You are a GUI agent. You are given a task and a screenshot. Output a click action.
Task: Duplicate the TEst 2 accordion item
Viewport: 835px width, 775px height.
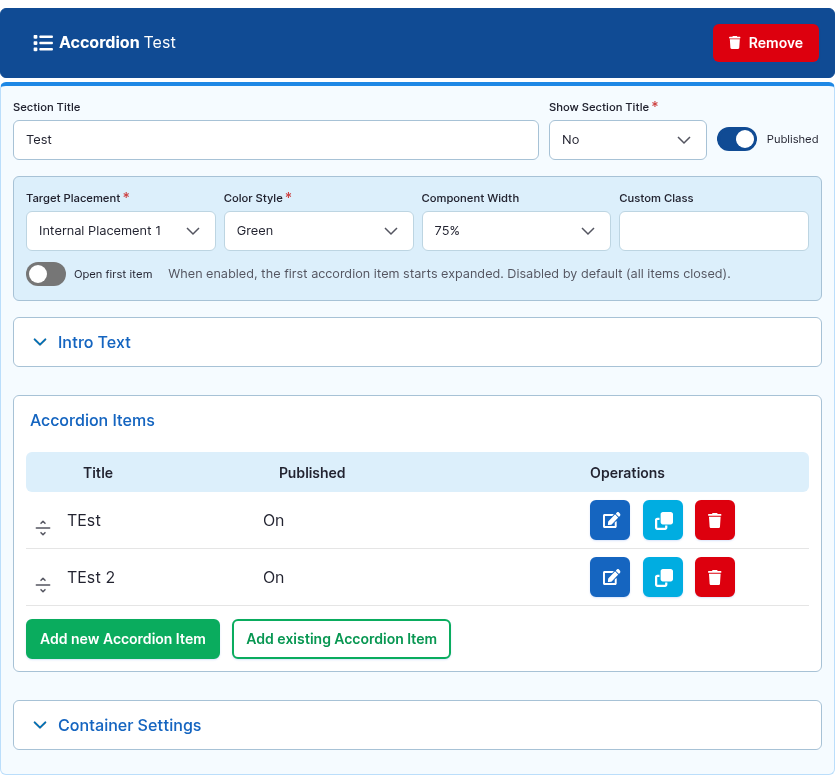click(662, 577)
